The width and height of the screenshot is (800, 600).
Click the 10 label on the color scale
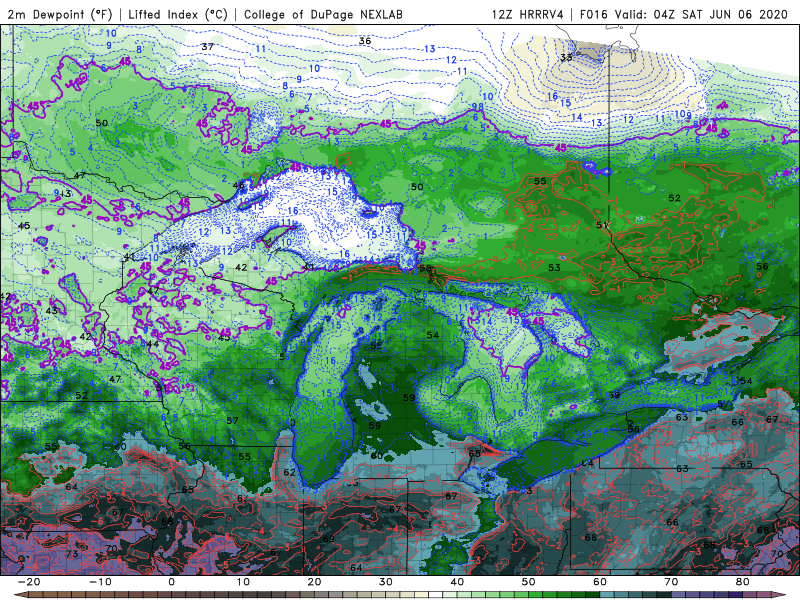(243, 582)
